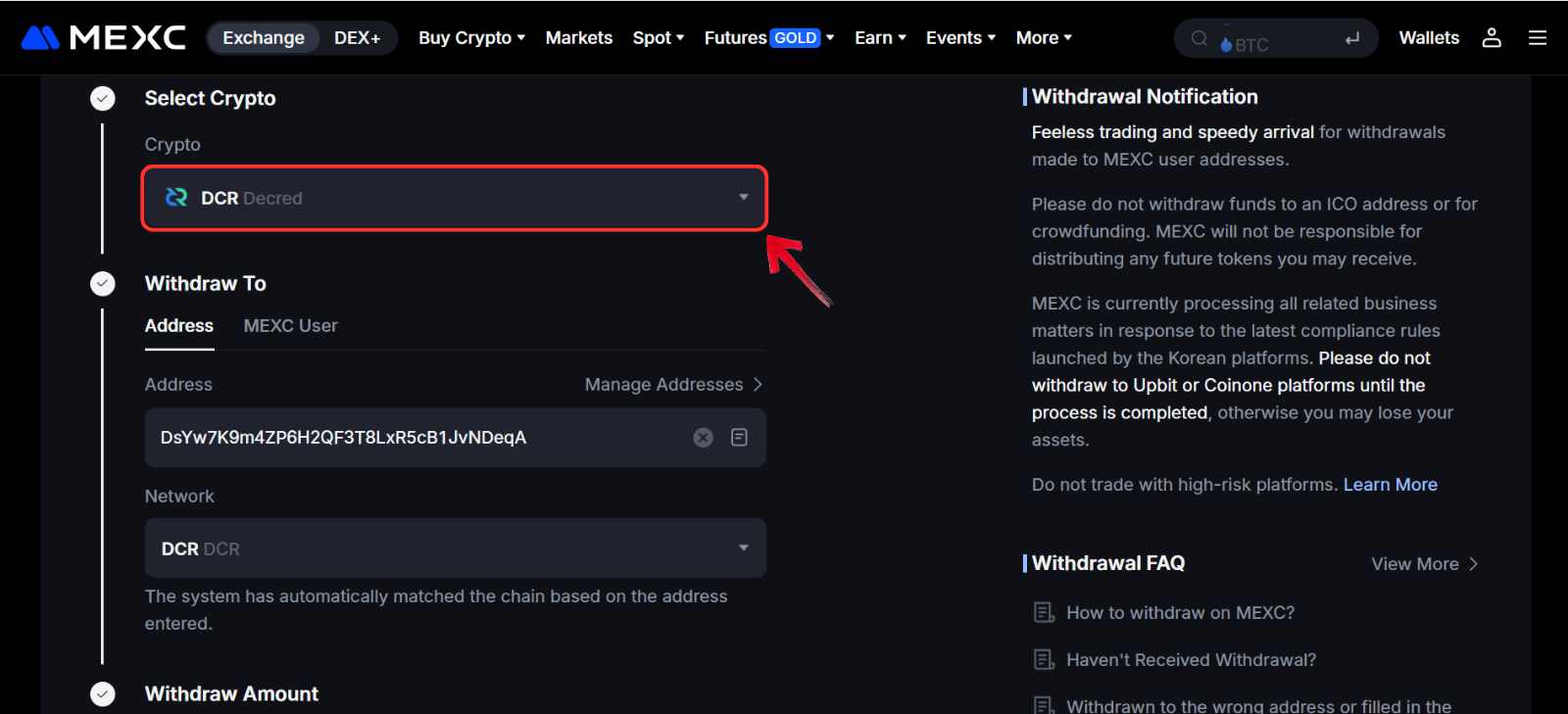Clear the address with the X icon

tap(704, 438)
